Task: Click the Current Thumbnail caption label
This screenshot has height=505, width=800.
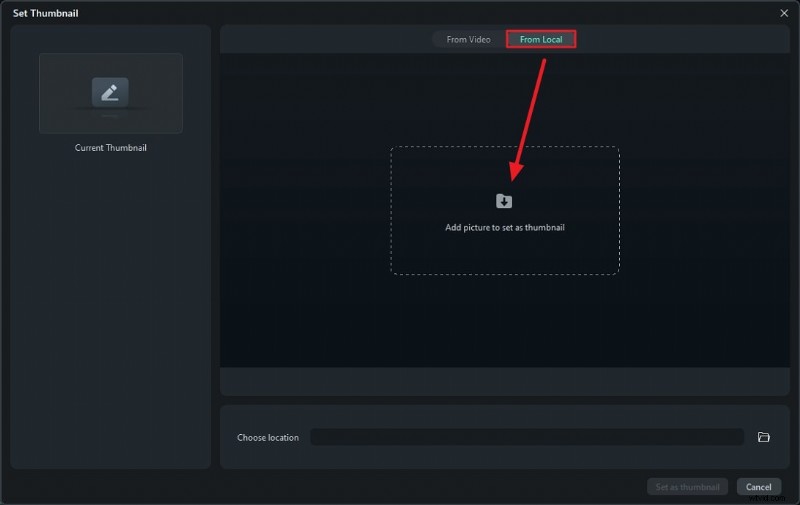Action: click(x=110, y=148)
